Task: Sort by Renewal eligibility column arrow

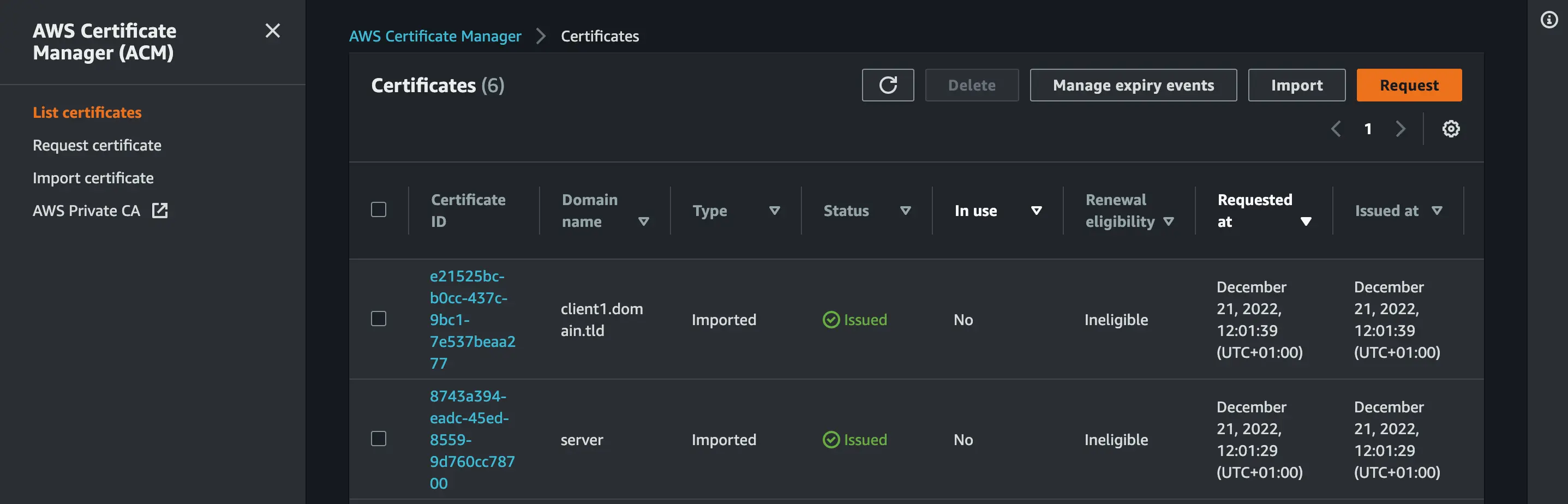Action: [1168, 221]
